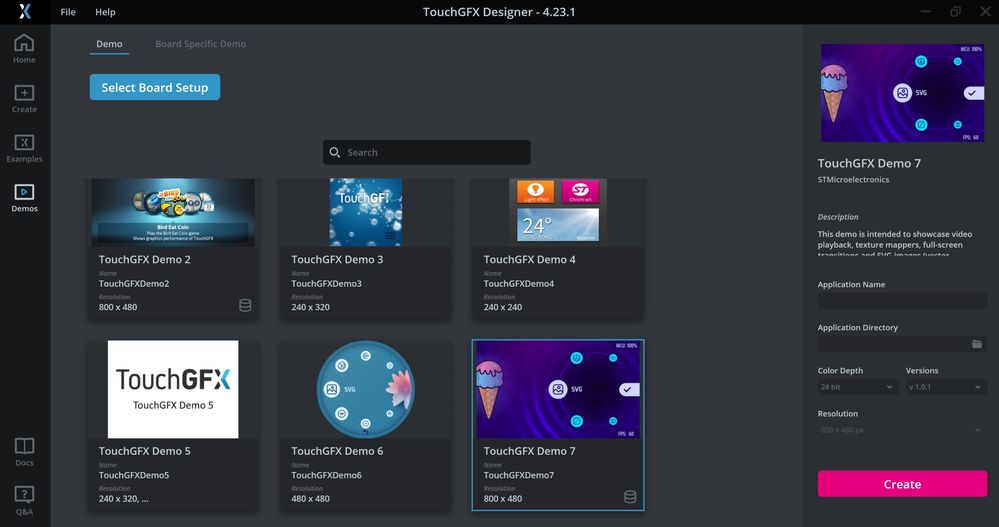Click the TouchGFXDemo3 name value

tap(326, 284)
